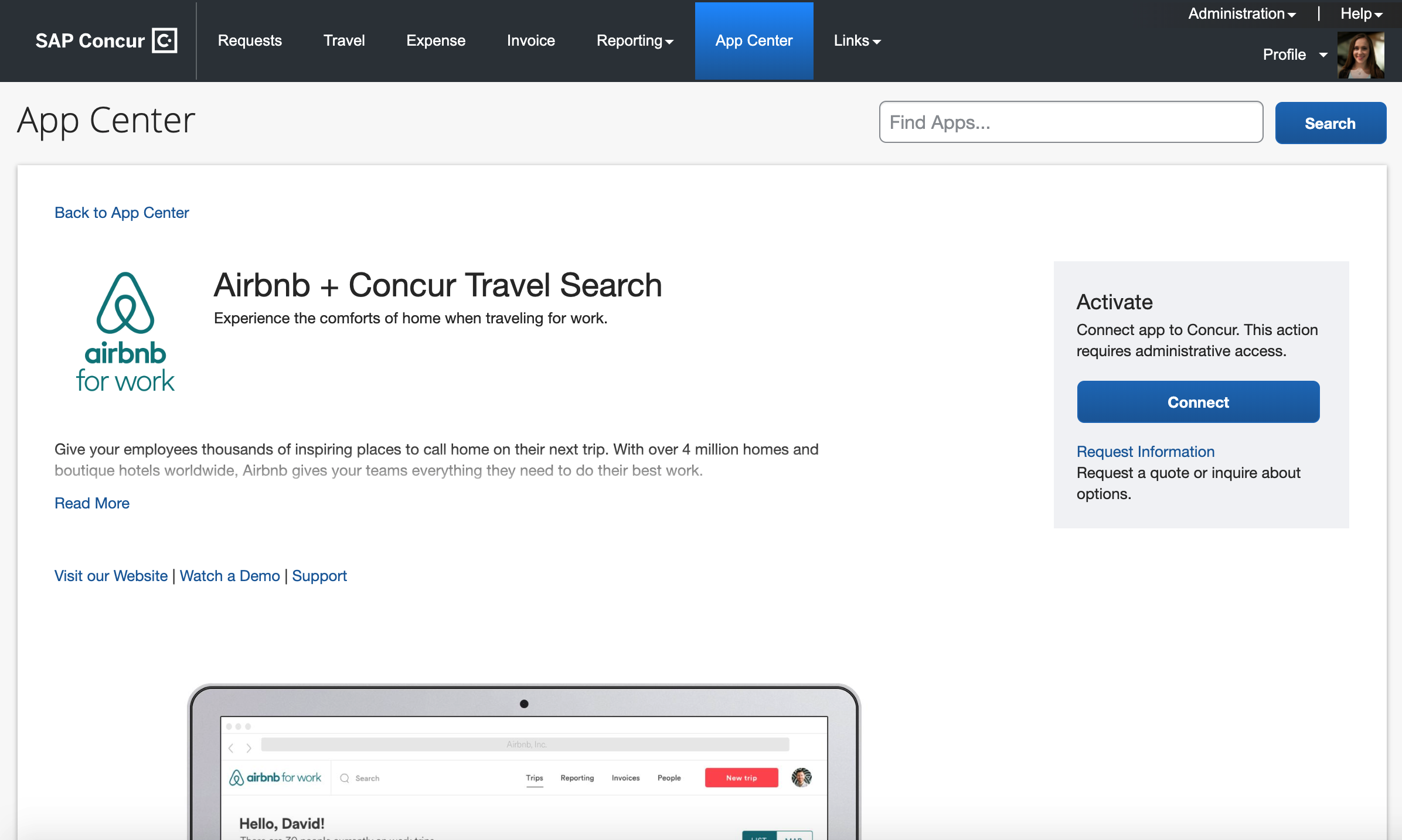The height and width of the screenshot is (840, 1402).
Task: Follow the Back to App Center link
Action: [122, 213]
